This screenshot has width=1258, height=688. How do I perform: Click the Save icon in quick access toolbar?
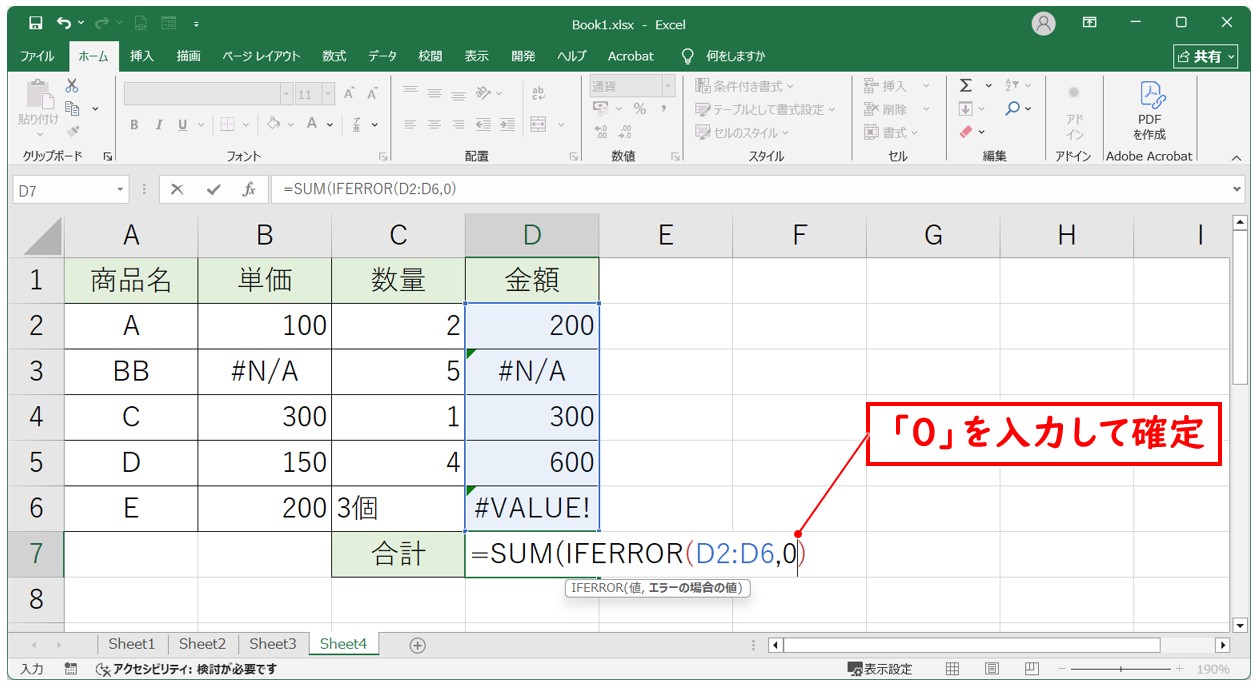[36, 23]
